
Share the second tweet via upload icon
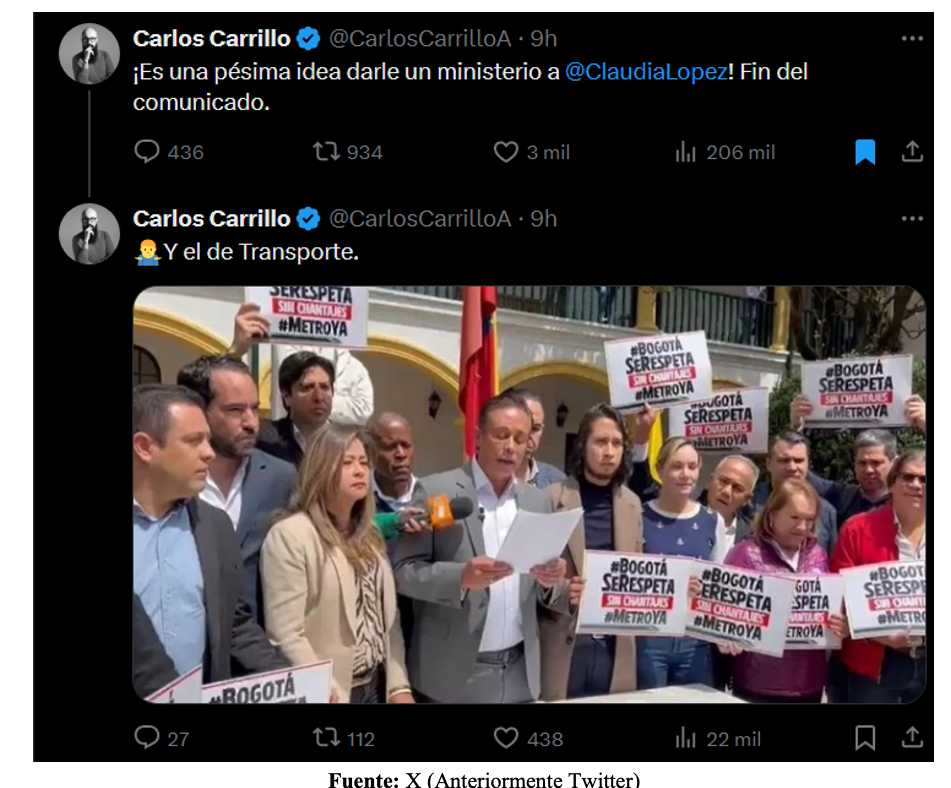click(x=912, y=738)
